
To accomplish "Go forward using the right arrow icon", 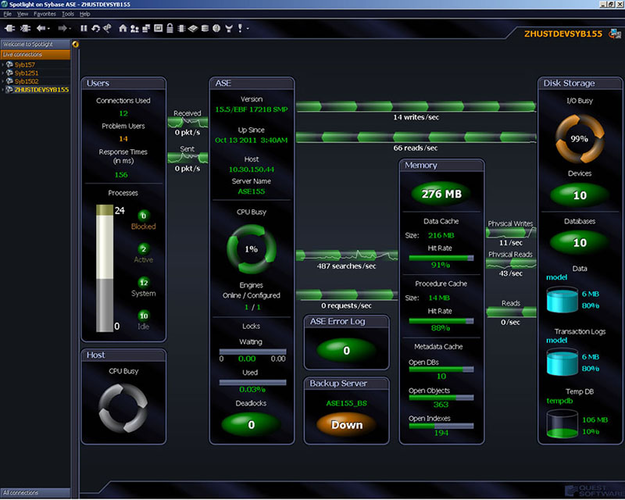I will (x=62, y=28).
